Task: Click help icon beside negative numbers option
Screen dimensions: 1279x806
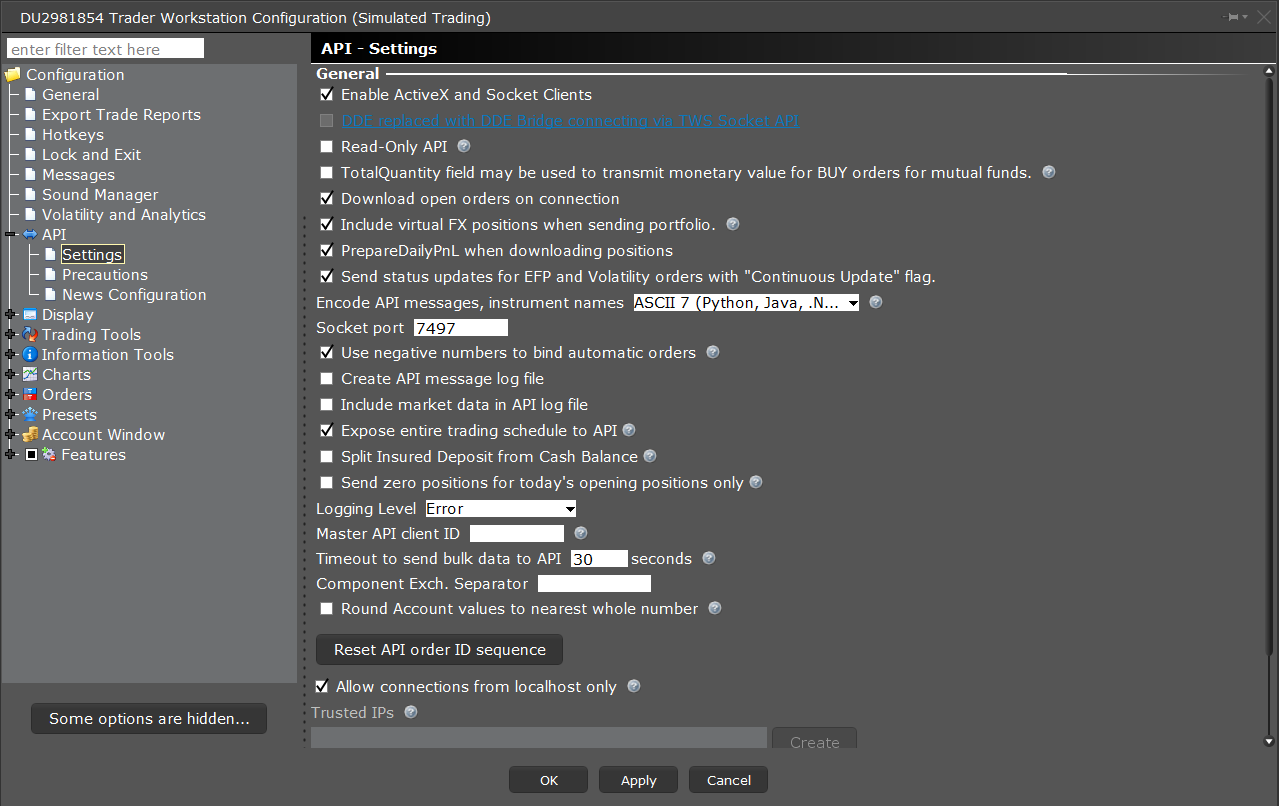Action: (713, 352)
